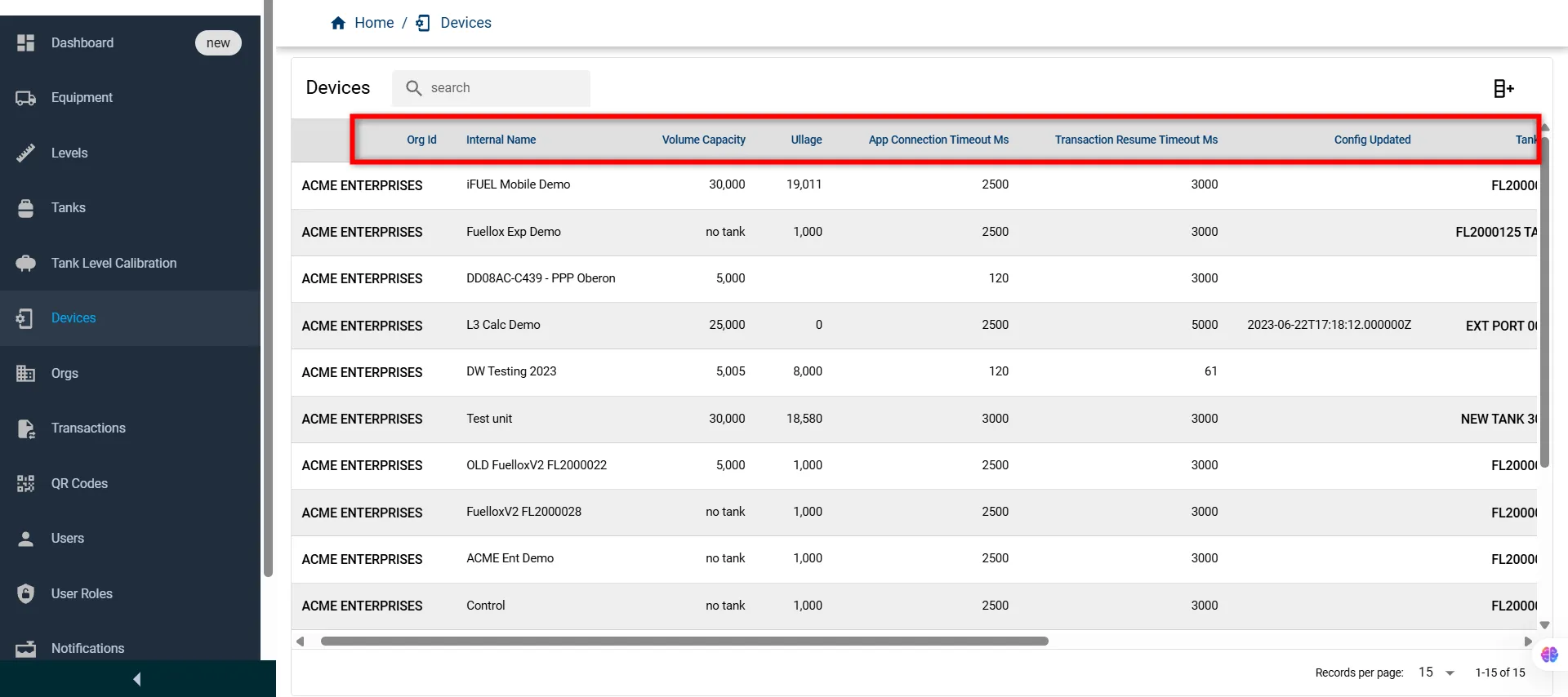This screenshot has height=697, width=1568.
Task: Focus the device search field
Action: (x=491, y=88)
